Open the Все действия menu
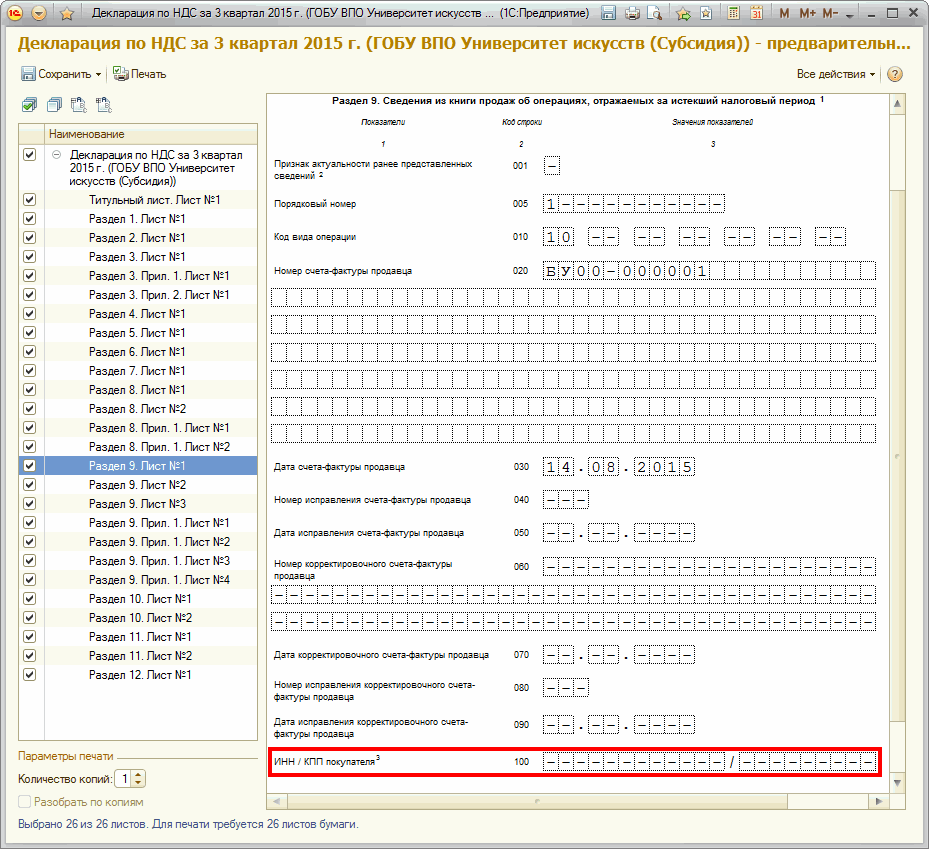929x849 pixels. click(835, 74)
